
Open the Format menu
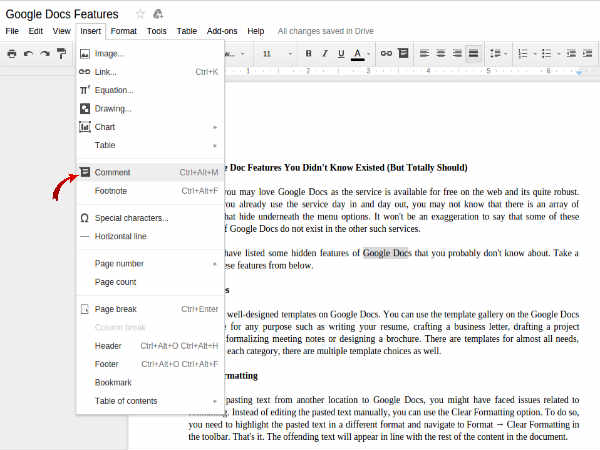pos(123,31)
